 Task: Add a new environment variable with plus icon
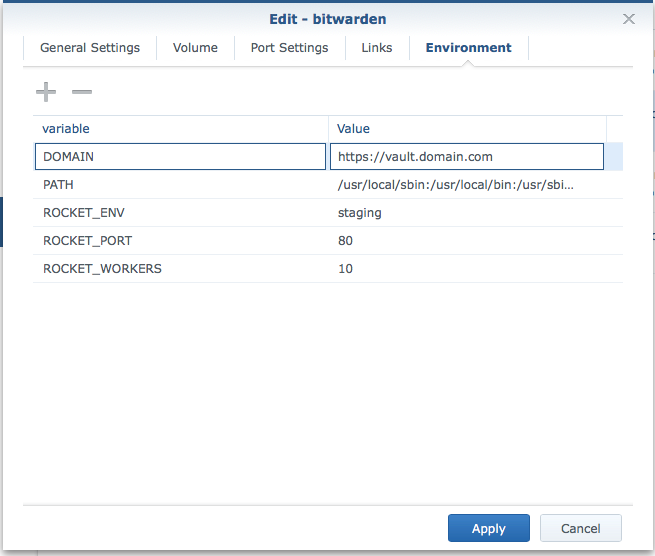46,92
